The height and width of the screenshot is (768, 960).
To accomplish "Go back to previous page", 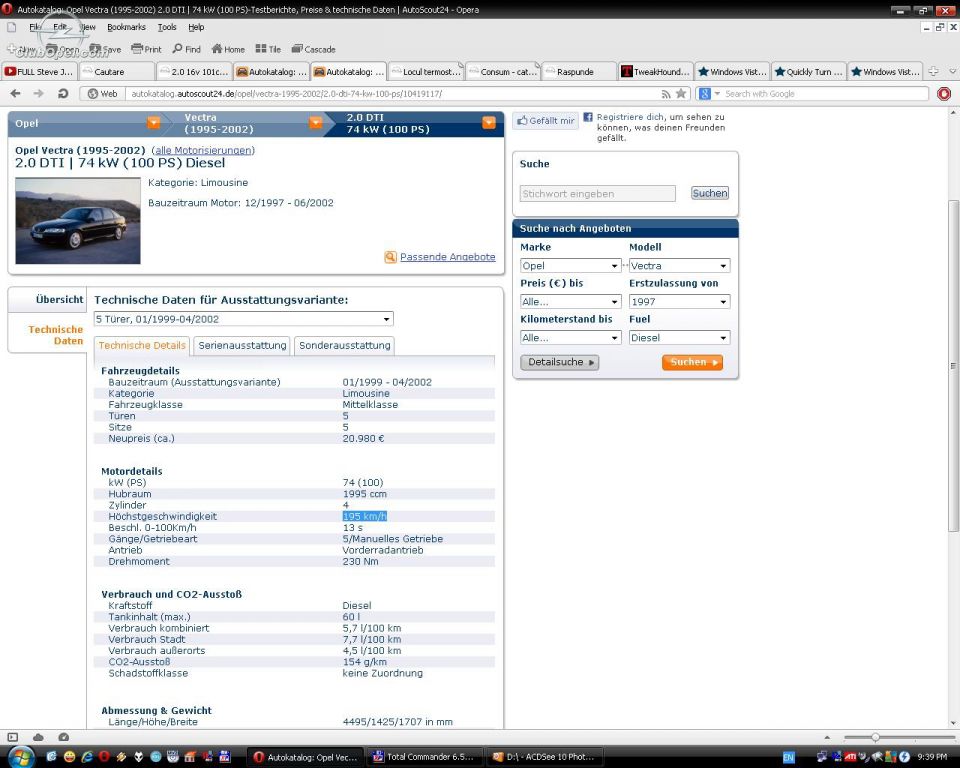I will click(x=15, y=94).
